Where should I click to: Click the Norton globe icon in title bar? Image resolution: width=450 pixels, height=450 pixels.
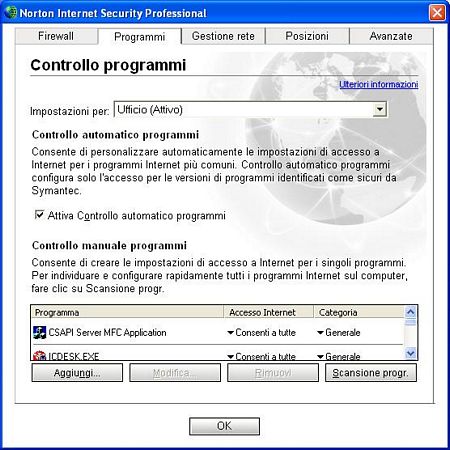point(10,13)
